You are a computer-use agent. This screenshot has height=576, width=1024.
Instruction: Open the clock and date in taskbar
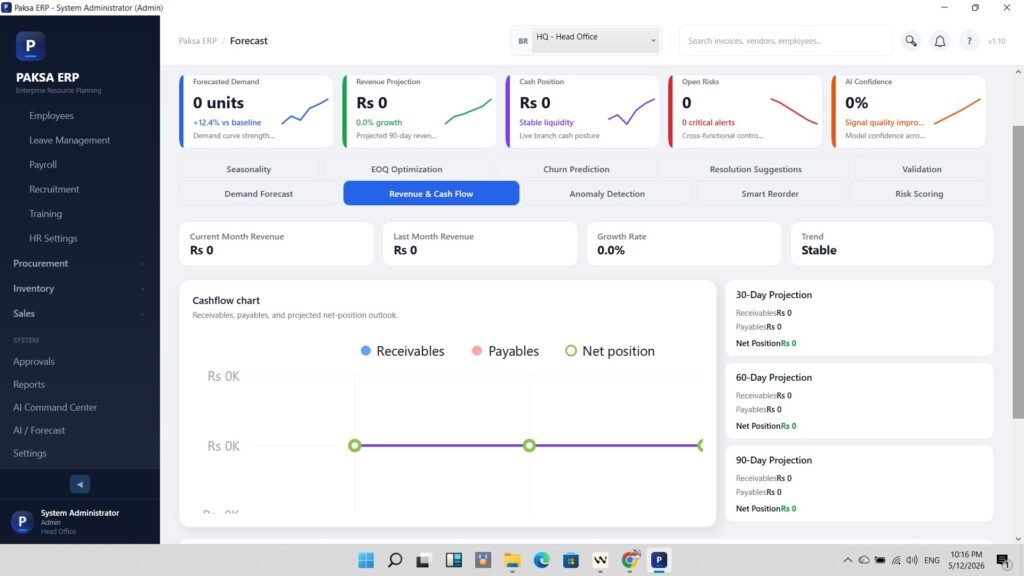967,560
